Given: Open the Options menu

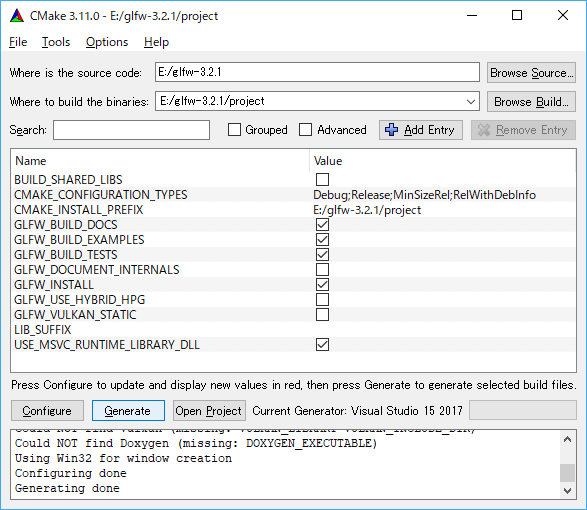Looking at the screenshot, I should (x=107, y=42).
